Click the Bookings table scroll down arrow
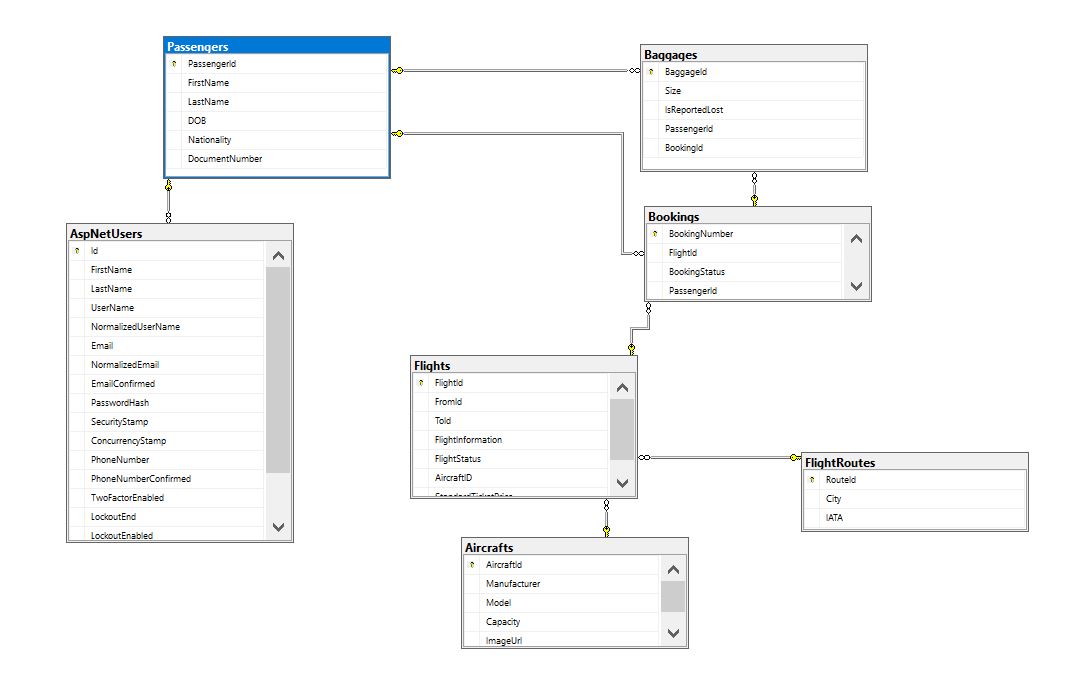The height and width of the screenshot is (690, 1074). (x=856, y=286)
